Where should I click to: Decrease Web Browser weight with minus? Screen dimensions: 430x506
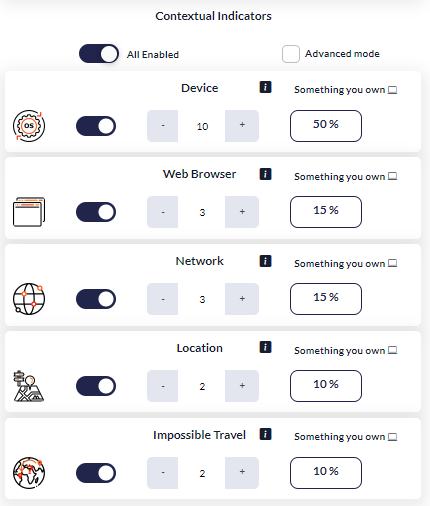click(x=163, y=212)
